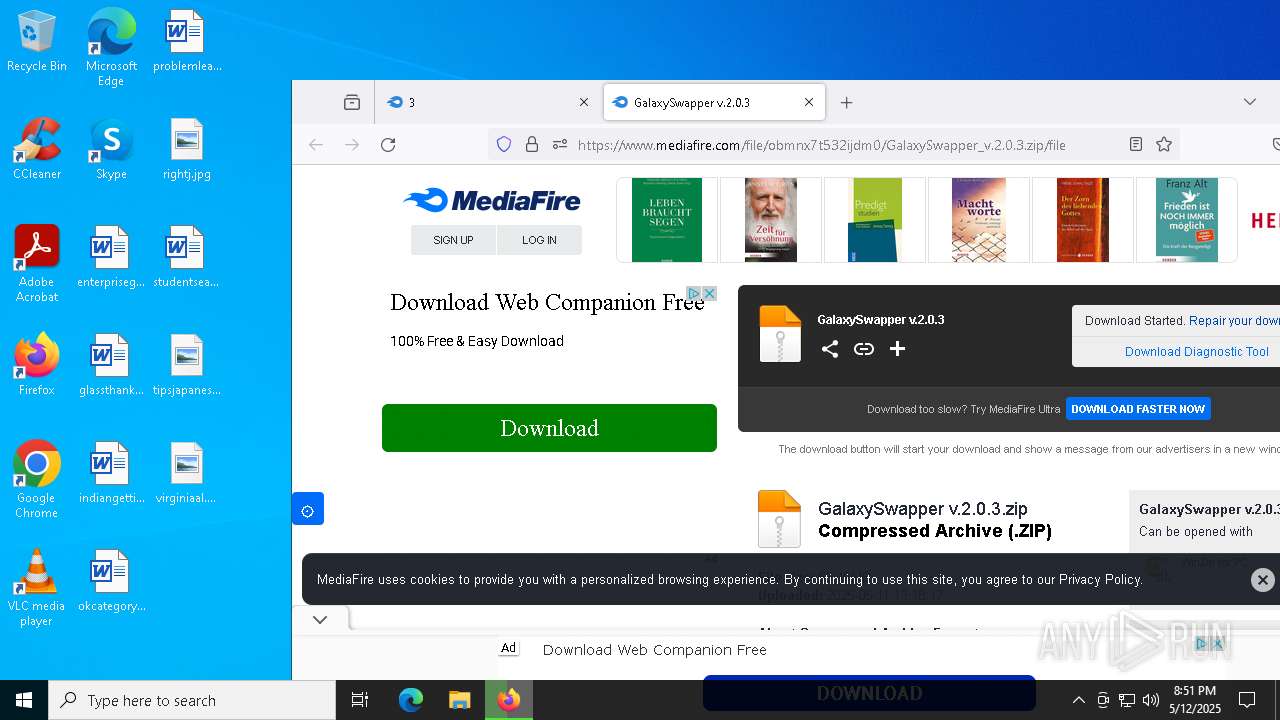Open VLC media player desktop shortcut
The height and width of the screenshot is (720, 1280).
click(37, 588)
